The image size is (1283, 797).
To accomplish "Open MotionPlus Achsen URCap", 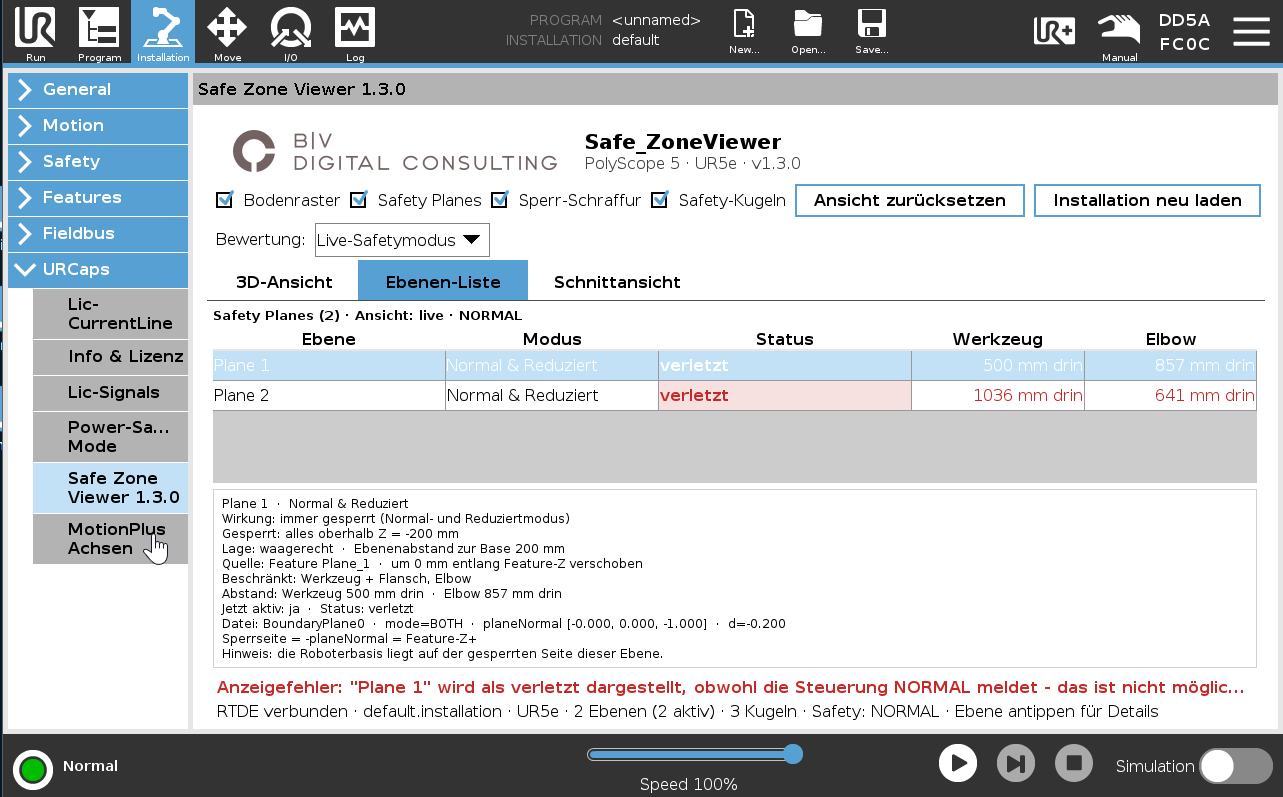I will [110, 539].
